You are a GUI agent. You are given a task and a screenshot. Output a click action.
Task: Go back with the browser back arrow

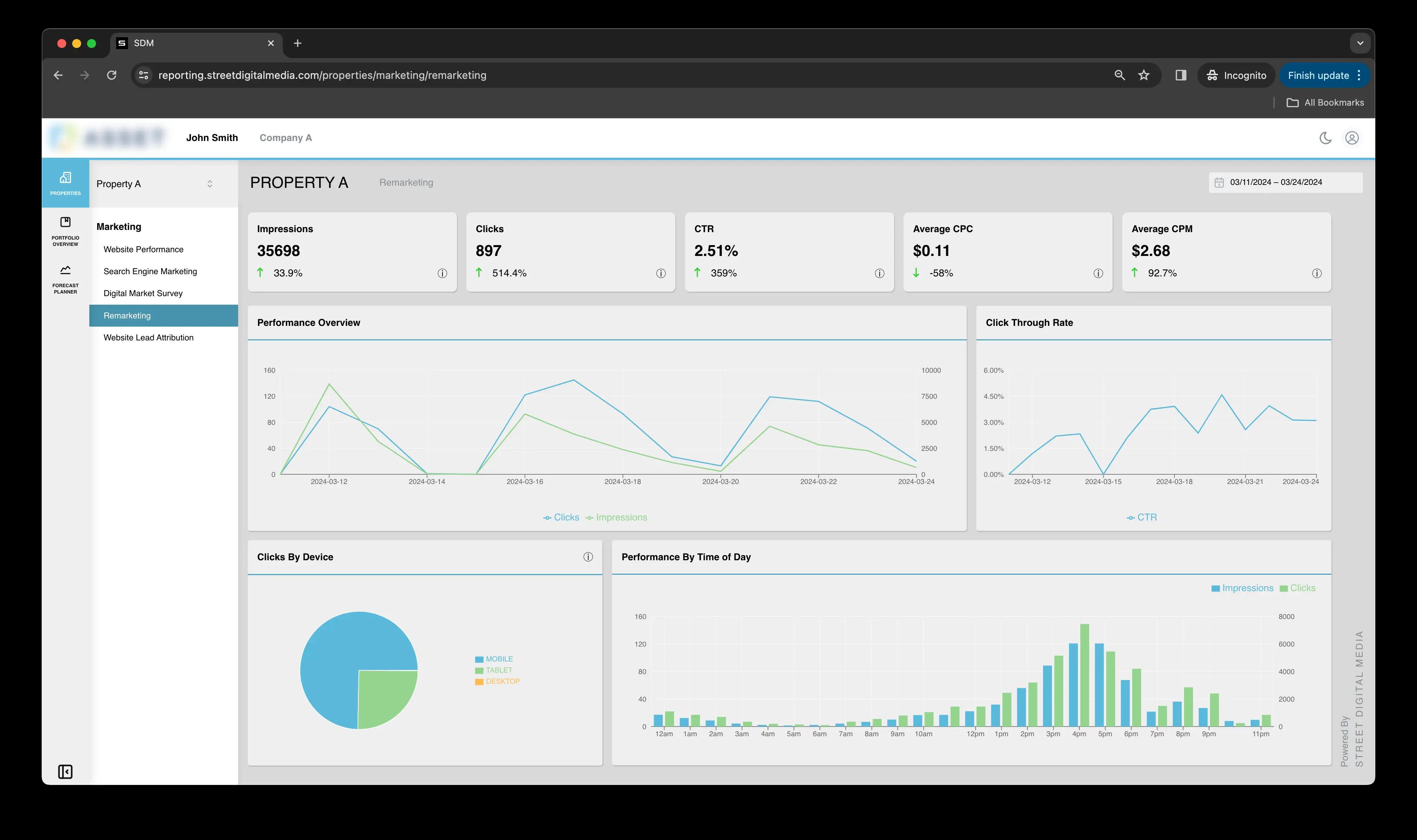pos(58,75)
